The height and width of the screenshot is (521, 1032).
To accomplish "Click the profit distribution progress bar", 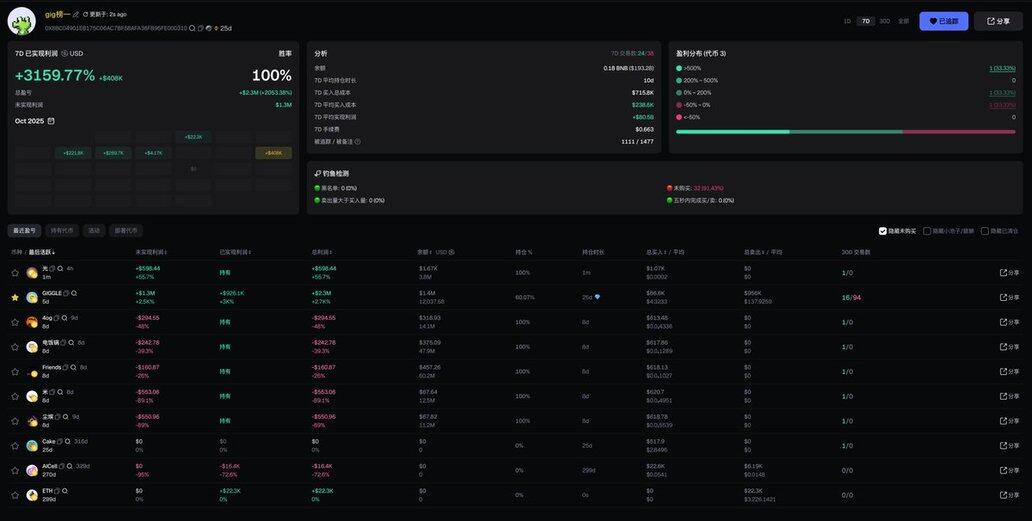I will [845, 131].
